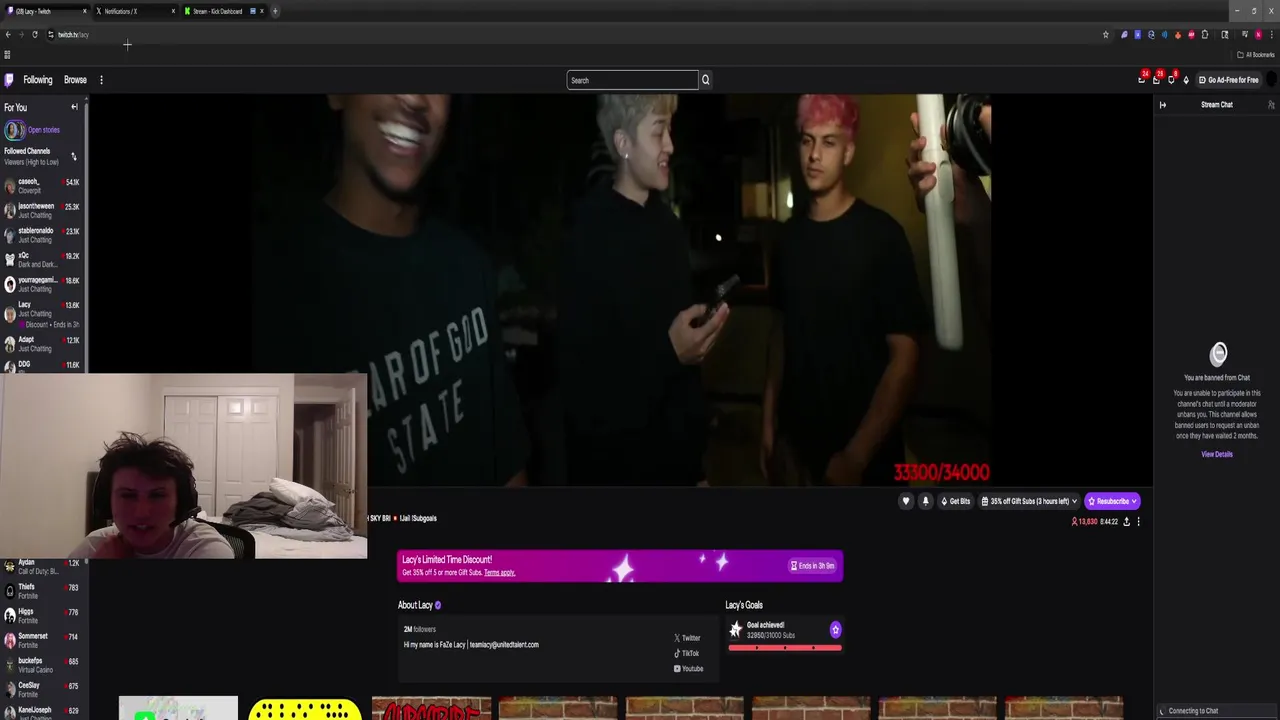This screenshot has height=720, width=1280.
Task: Click the Lacy stream video player
Action: 620,290
